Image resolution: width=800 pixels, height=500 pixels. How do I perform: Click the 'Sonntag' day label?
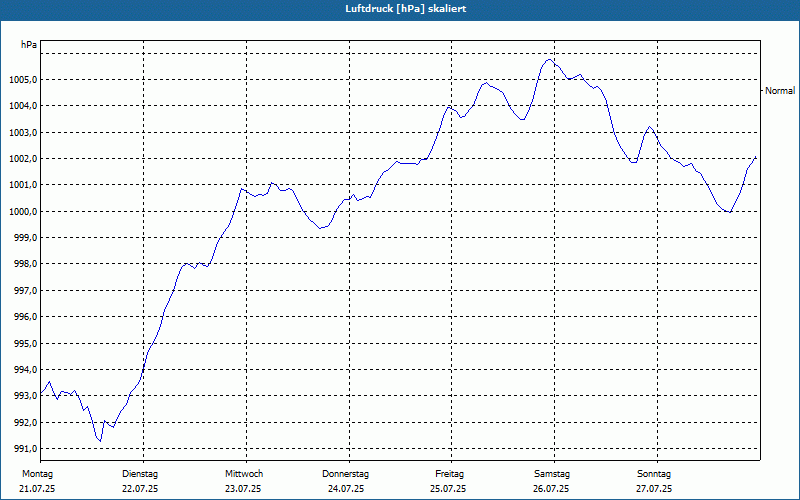[654, 474]
